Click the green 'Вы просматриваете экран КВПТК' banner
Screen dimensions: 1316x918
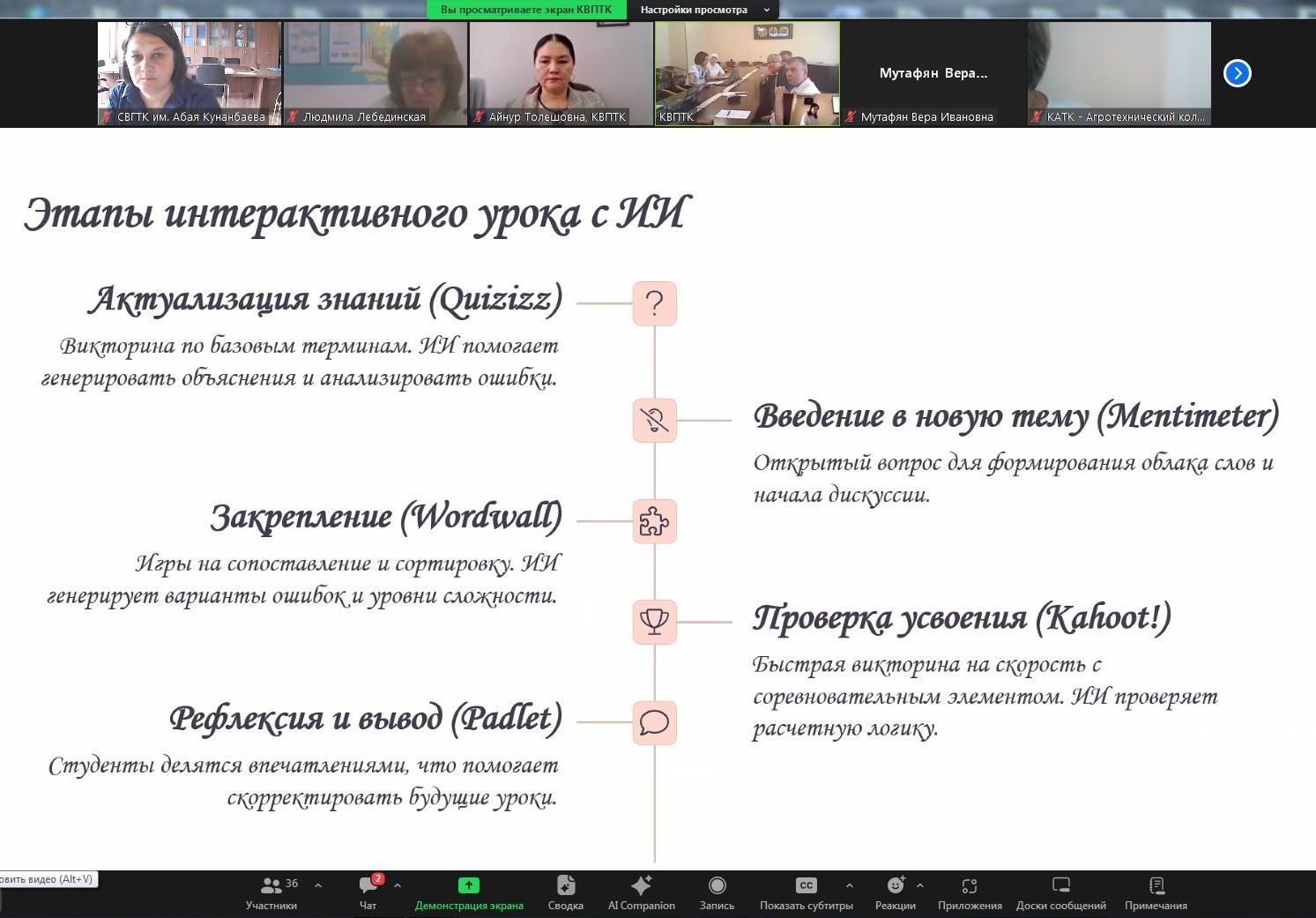point(526,10)
